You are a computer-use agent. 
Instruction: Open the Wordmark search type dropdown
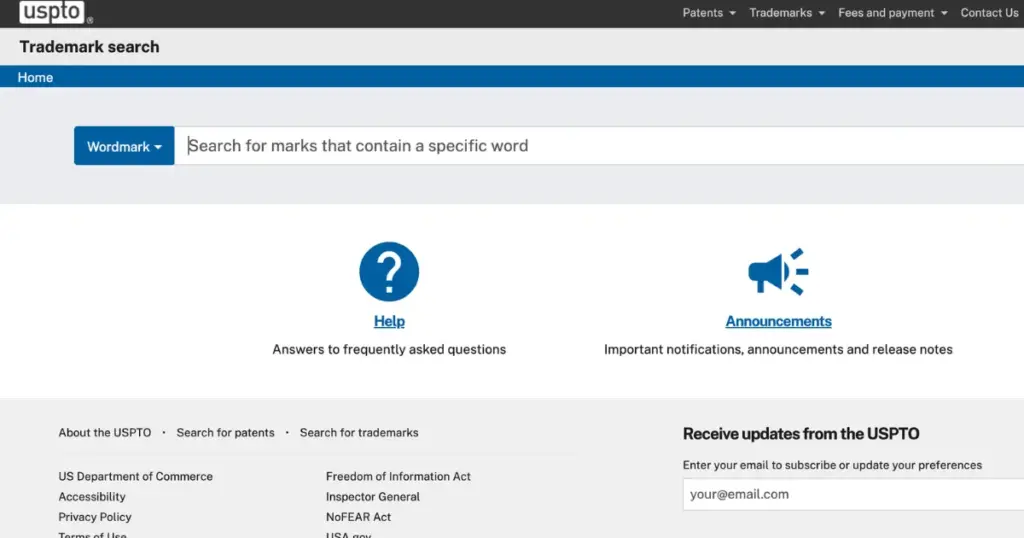pyautogui.click(x=124, y=146)
